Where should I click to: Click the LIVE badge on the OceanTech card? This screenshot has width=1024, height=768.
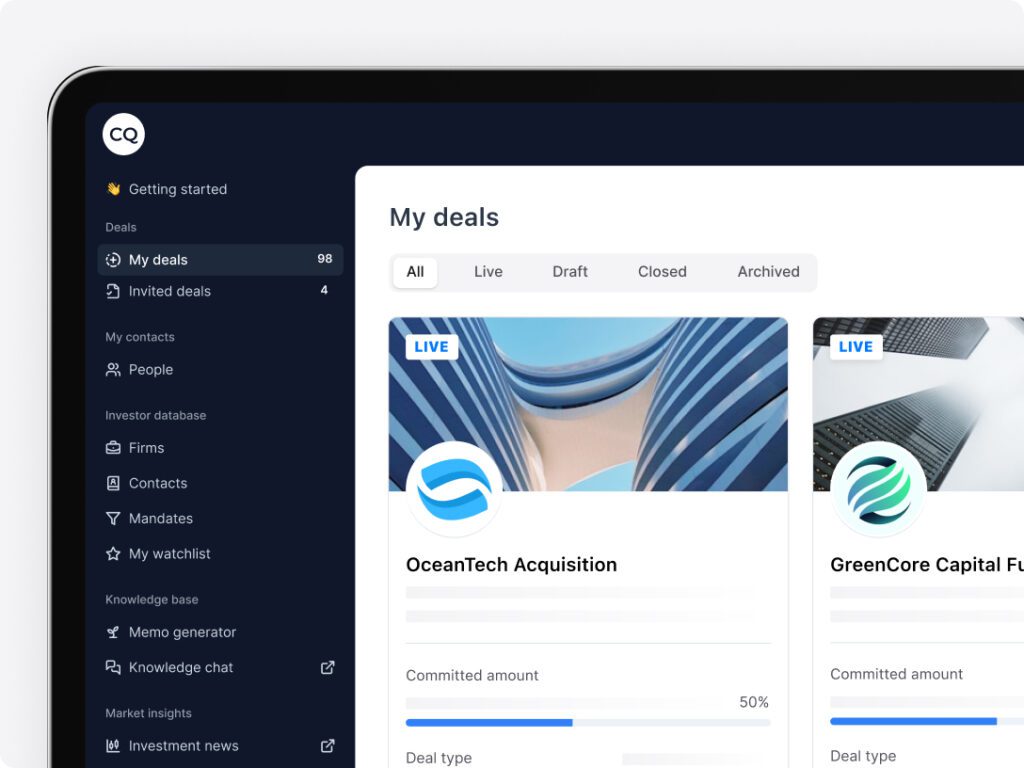pyautogui.click(x=432, y=347)
